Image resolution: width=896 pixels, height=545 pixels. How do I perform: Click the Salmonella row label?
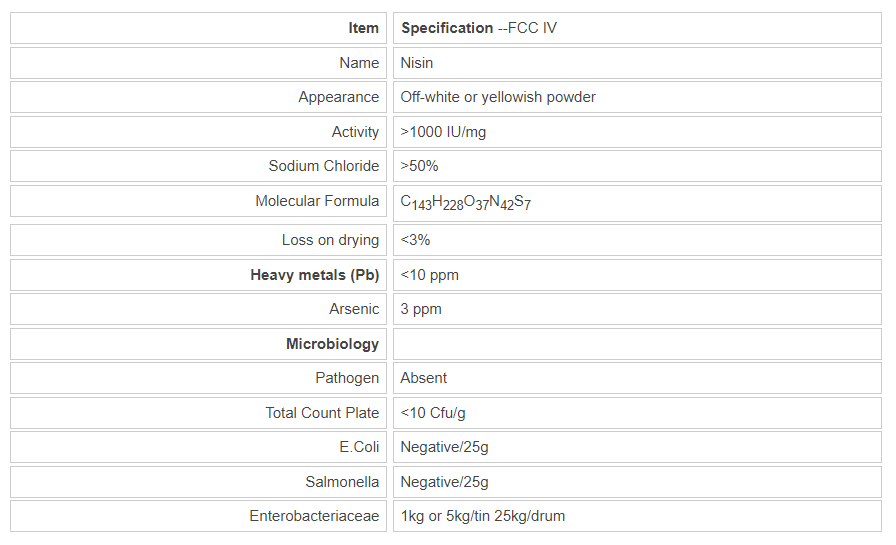pos(342,482)
